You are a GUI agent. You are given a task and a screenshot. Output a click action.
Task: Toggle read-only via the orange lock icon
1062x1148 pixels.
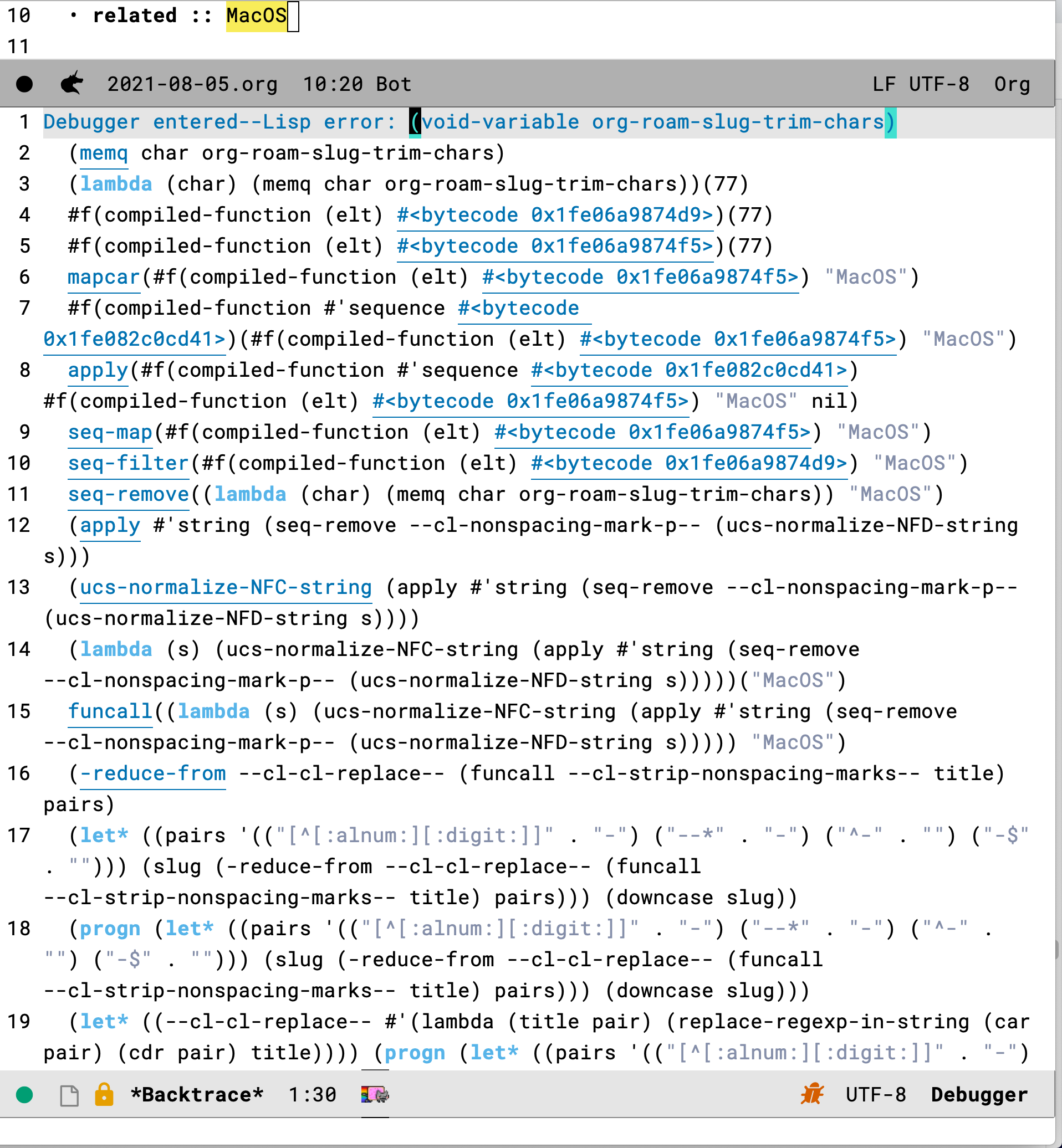[x=105, y=1094]
